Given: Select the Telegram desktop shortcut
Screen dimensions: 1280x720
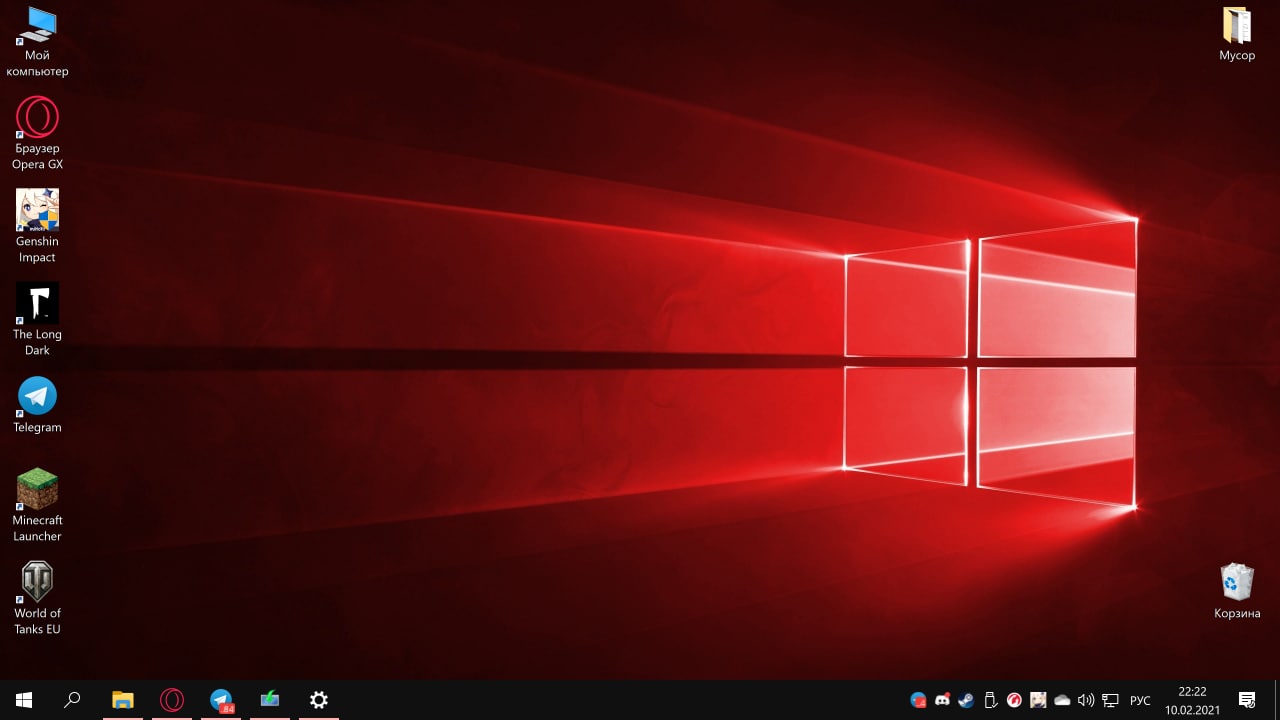Looking at the screenshot, I should 37,405.
